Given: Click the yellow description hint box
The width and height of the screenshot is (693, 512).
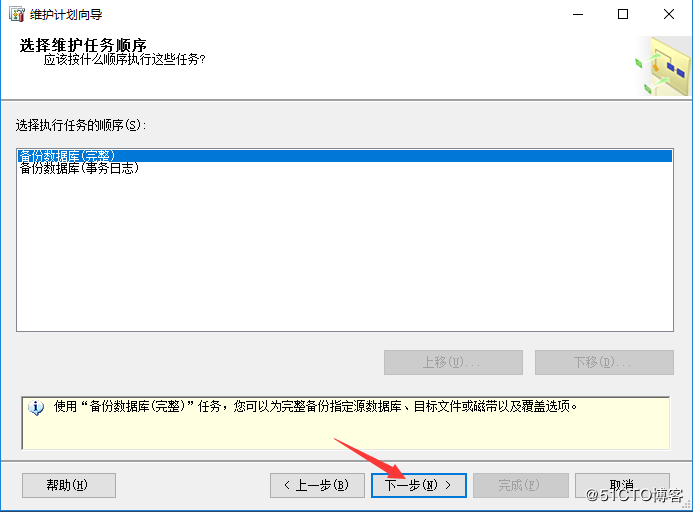Looking at the screenshot, I should click(x=346, y=423).
